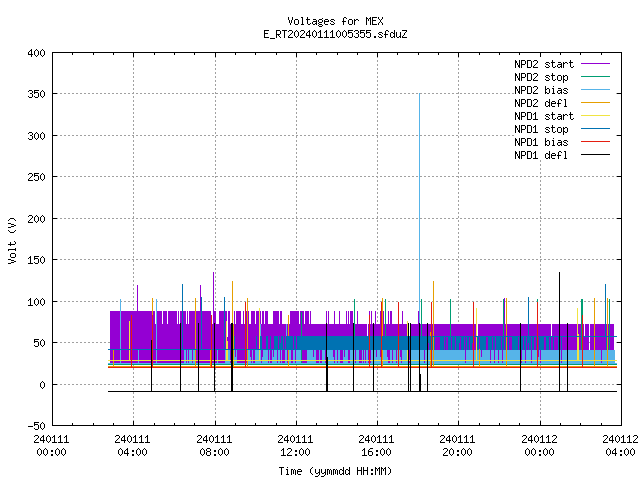This screenshot has height=480, width=640.
Task: Click the 'NPD2 bias' legend label
Action: 541,90
